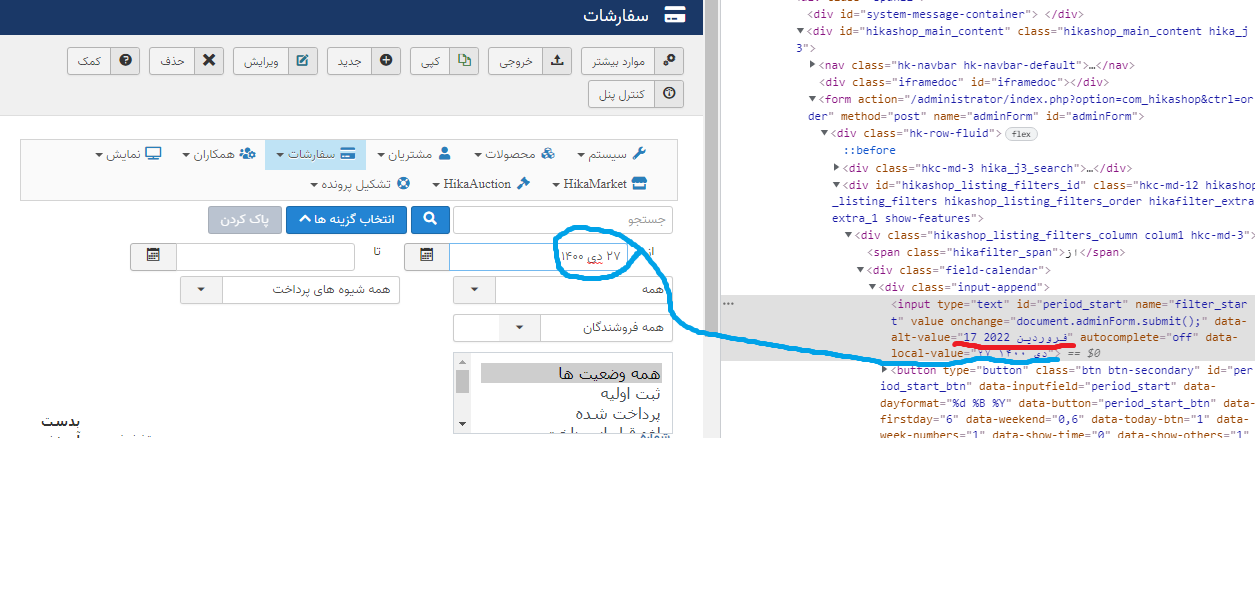Viewport: 1255px width, 614px height.
Task: Click the delete (حذف) X icon
Action: click(208, 60)
